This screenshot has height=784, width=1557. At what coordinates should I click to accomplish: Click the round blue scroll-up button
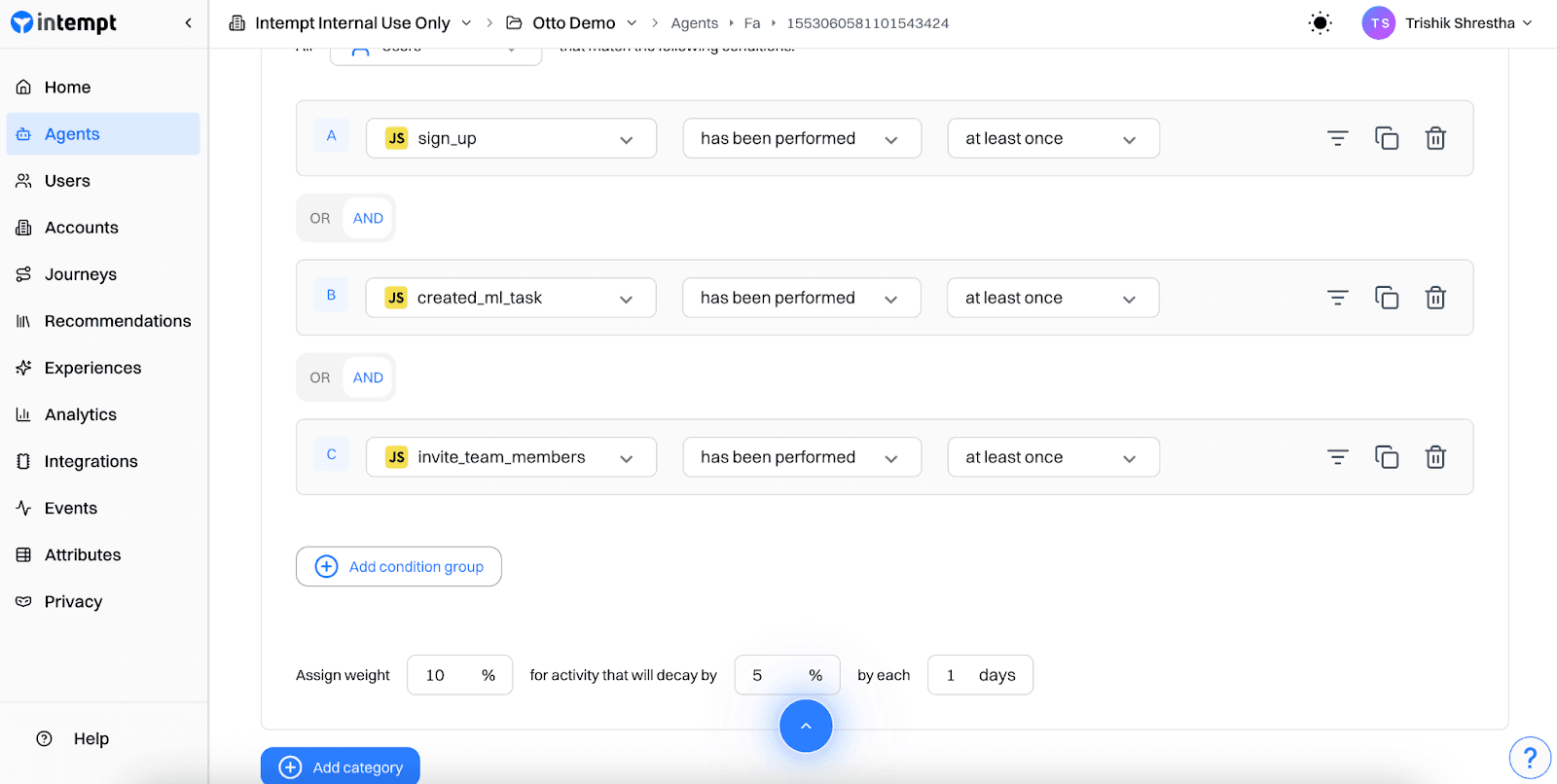point(806,726)
